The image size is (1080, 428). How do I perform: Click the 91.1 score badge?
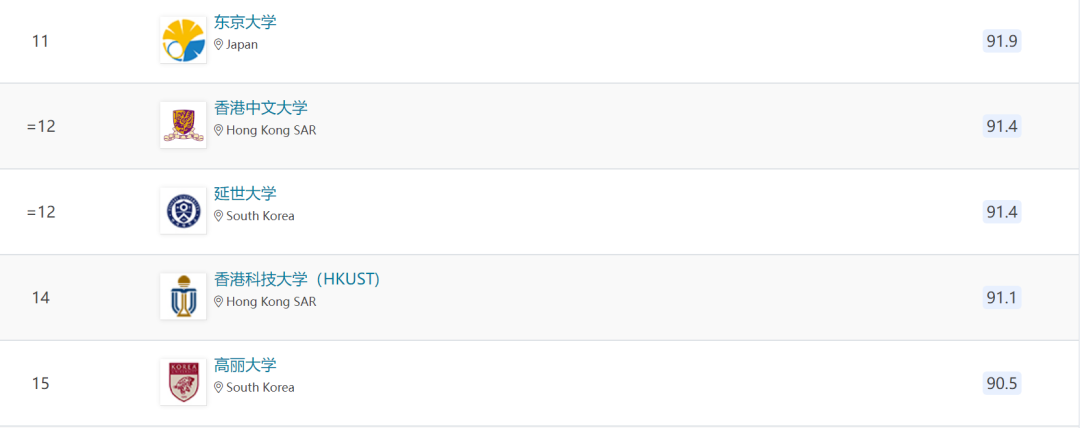click(1001, 297)
